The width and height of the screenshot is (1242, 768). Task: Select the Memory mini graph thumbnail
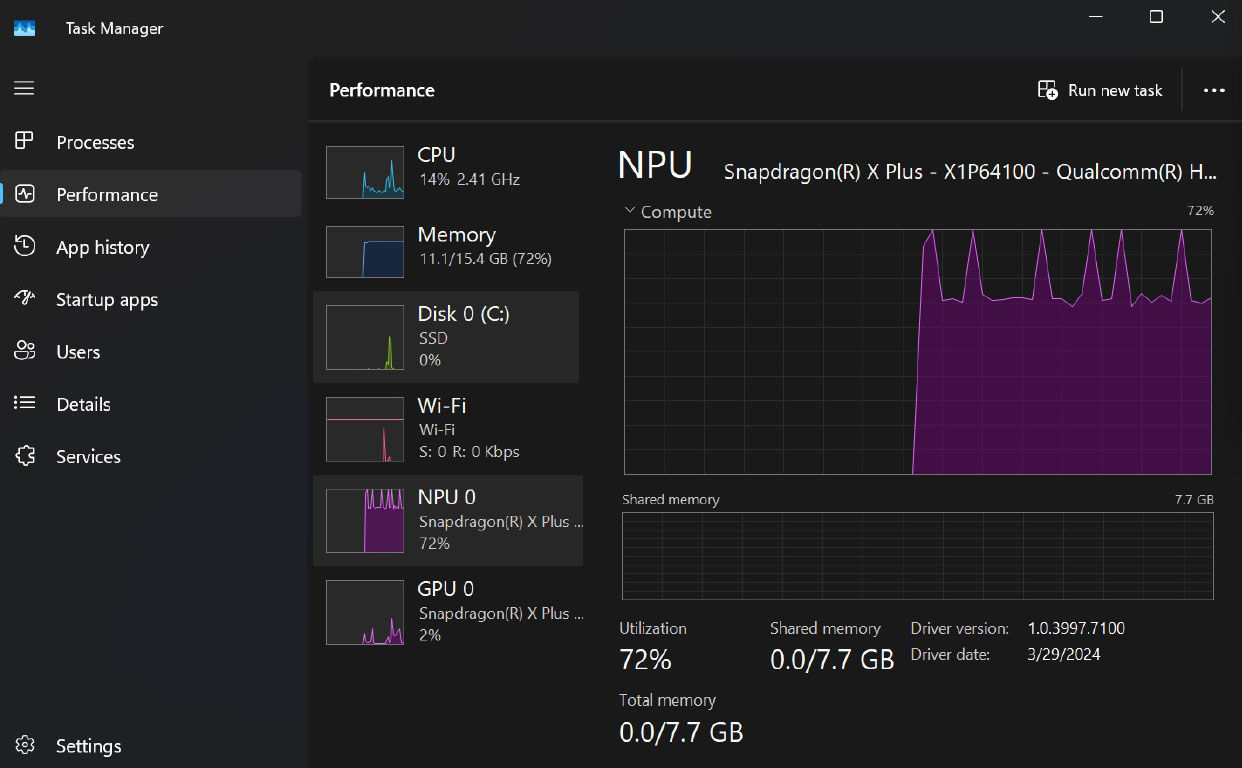pyautogui.click(x=364, y=252)
